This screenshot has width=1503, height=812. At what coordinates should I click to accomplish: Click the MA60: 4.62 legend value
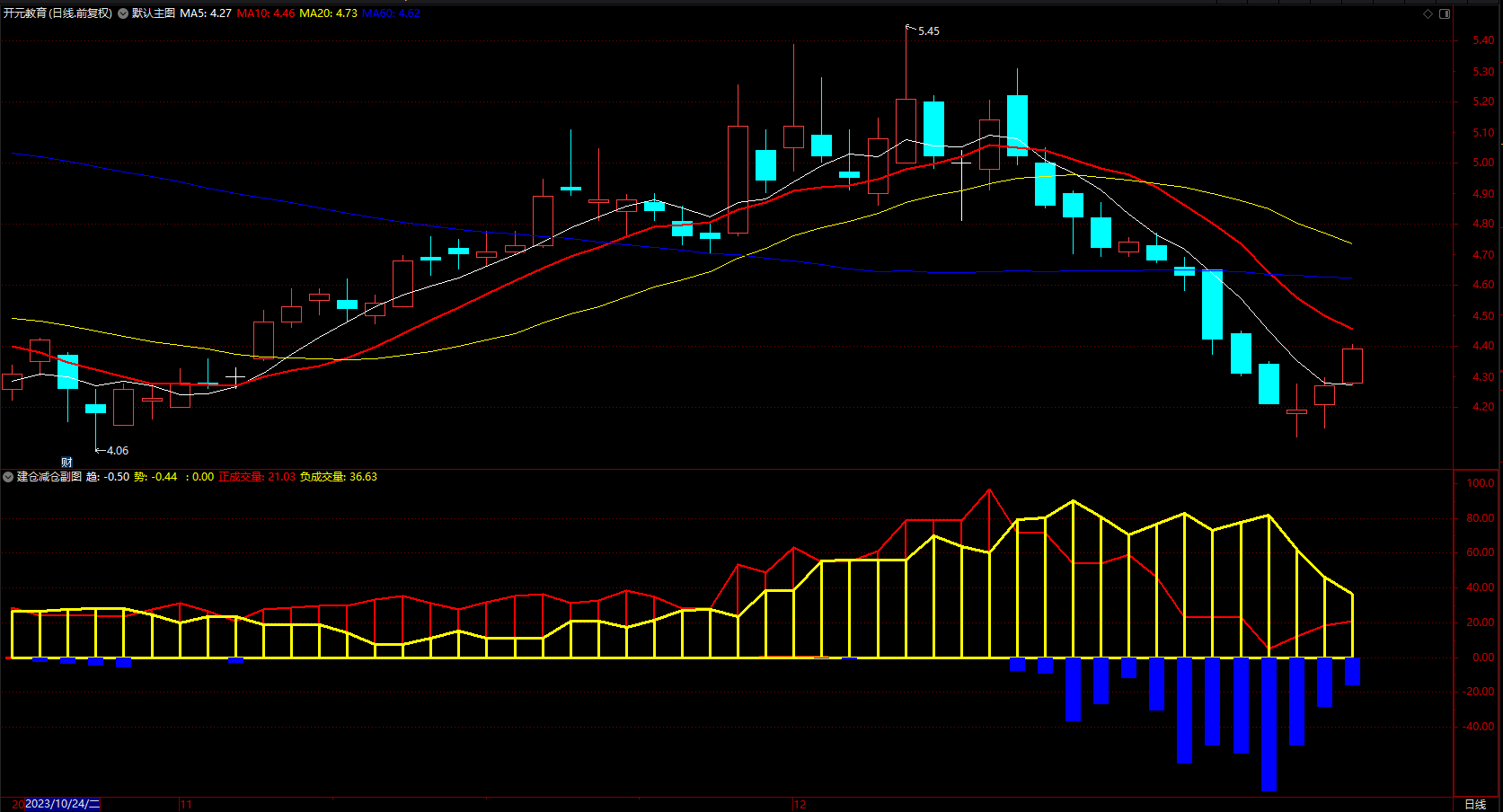(x=392, y=13)
